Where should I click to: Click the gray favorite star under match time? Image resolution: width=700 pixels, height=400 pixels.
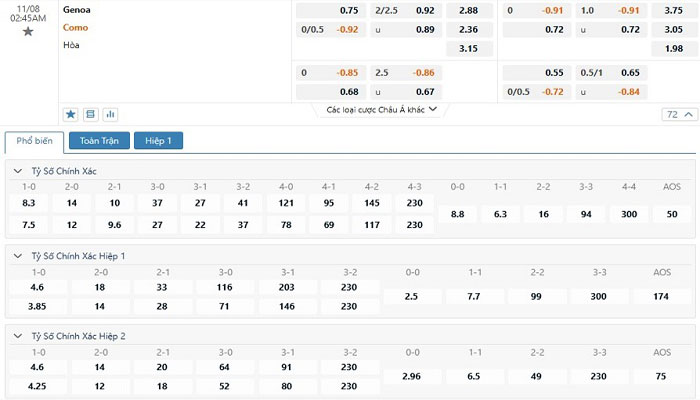click(28, 32)
